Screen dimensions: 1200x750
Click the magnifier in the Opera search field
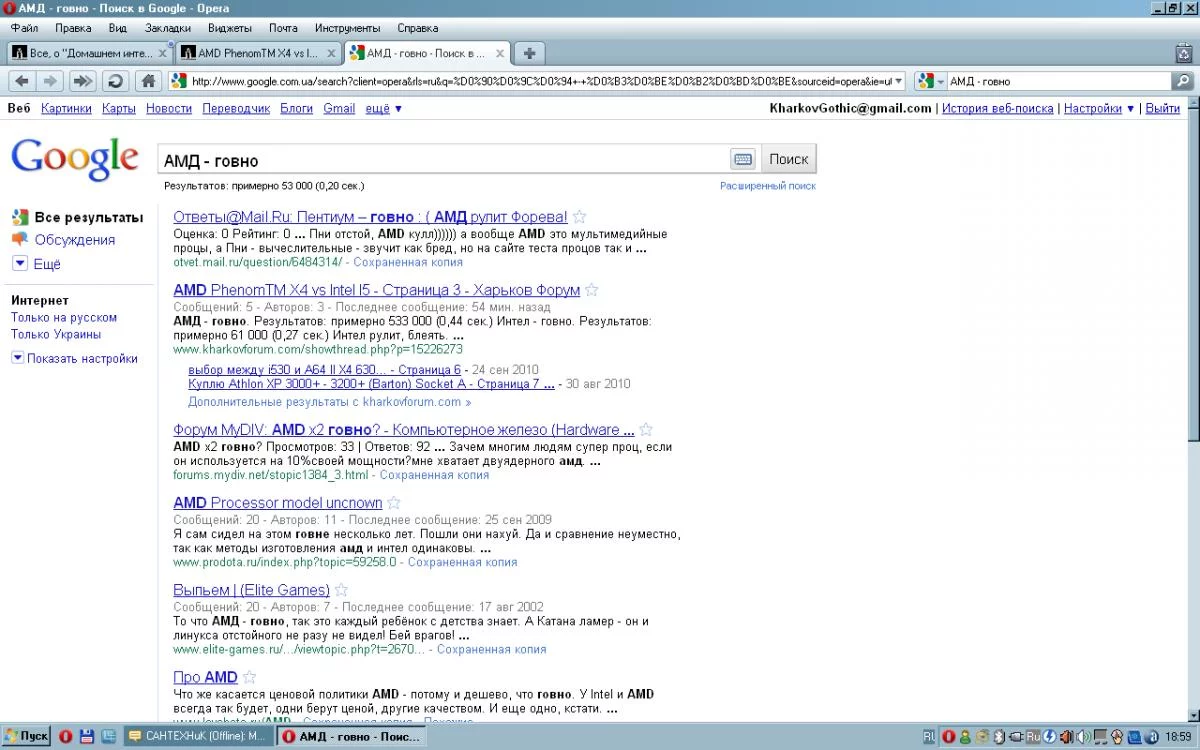tap(1185, 81)
